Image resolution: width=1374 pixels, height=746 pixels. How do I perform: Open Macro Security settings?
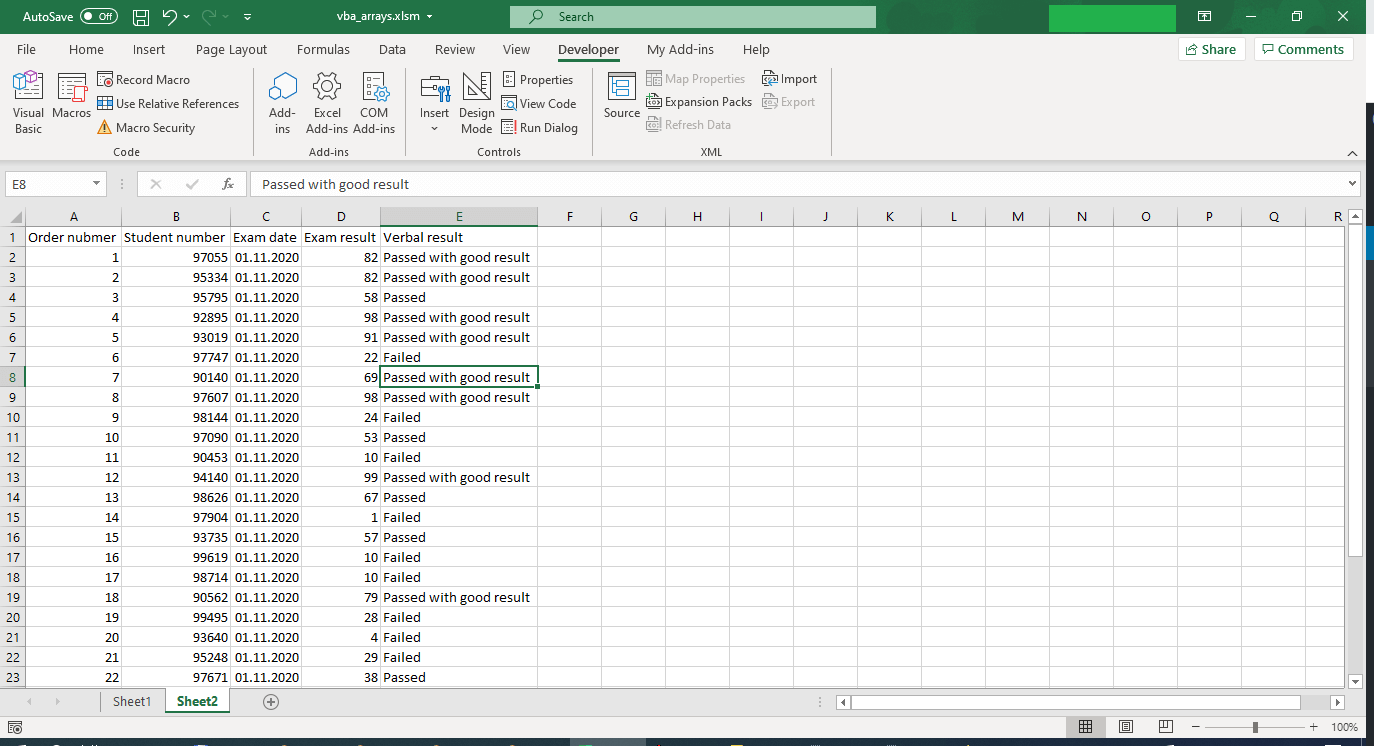click(146, 128)
